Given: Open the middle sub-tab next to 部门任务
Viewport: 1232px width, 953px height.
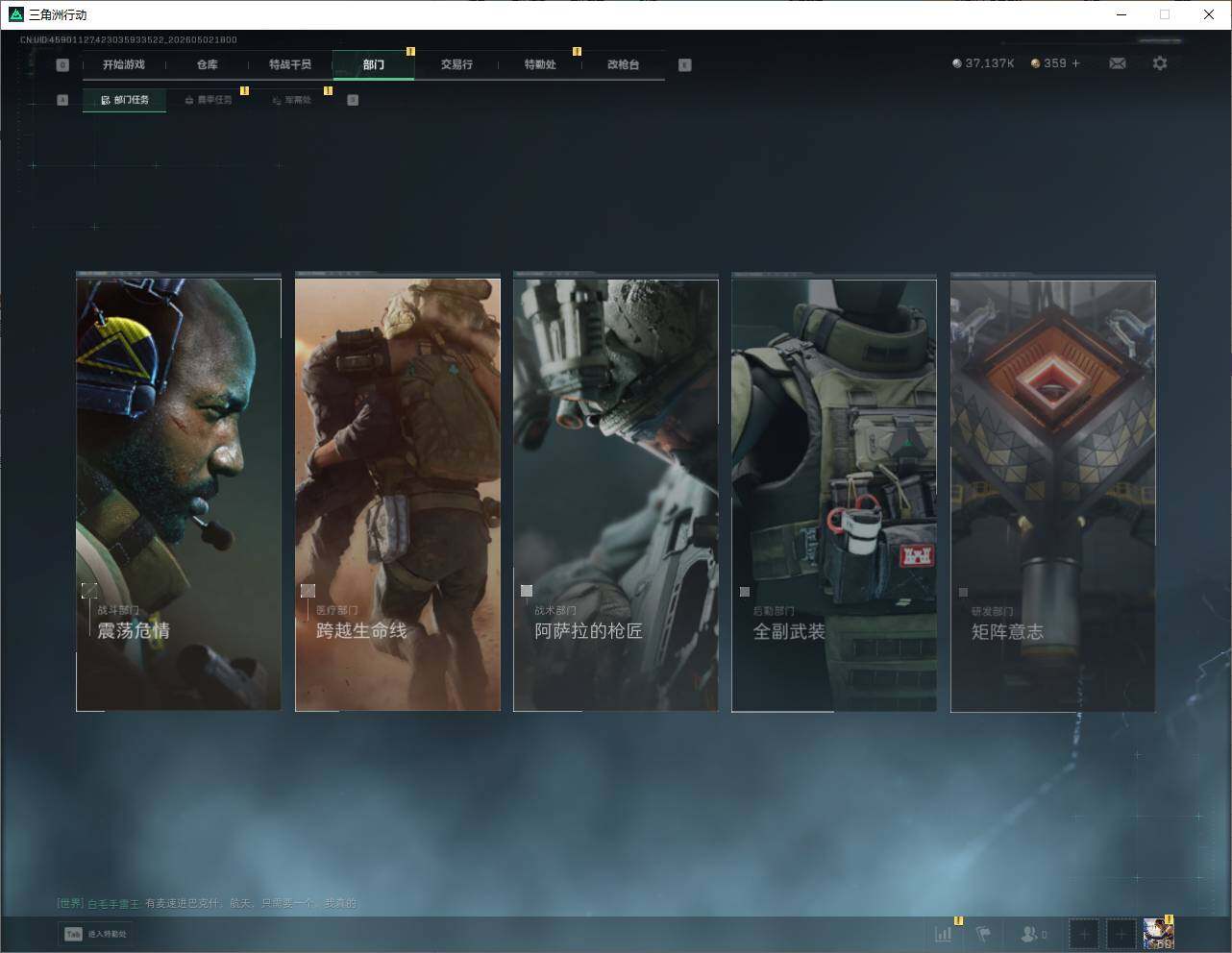Looking at the screenshot, I should pyautogui.click(x=208, y=100).
